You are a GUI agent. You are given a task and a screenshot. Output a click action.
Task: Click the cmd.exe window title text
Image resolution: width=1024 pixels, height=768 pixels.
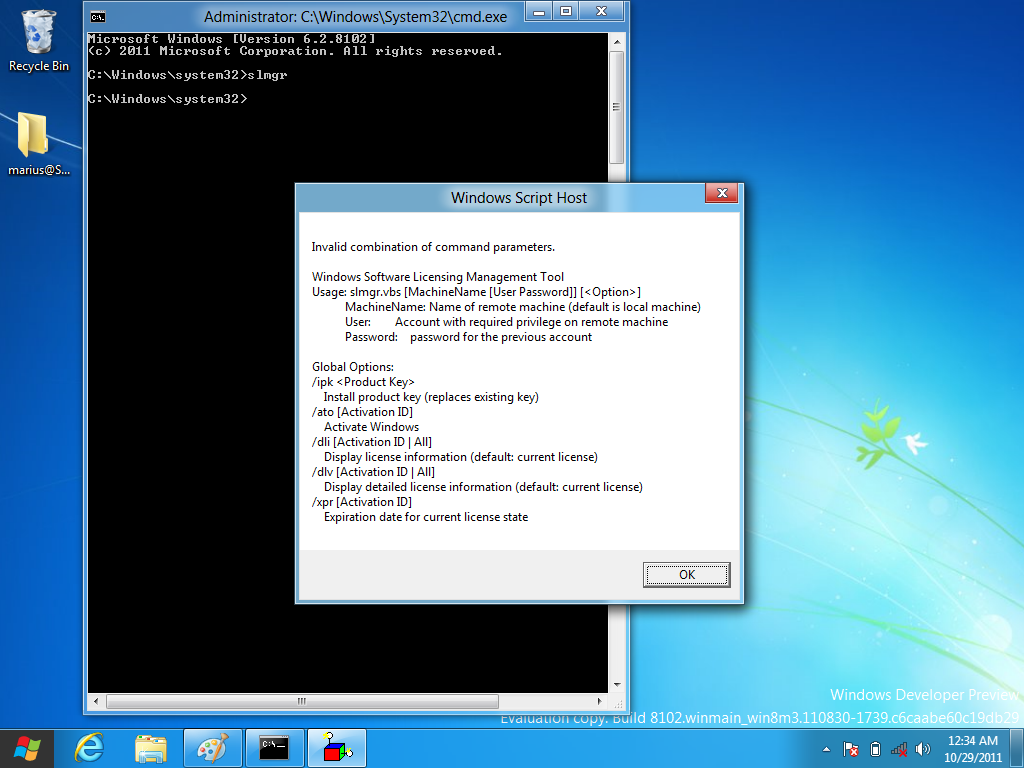point(355,17)
